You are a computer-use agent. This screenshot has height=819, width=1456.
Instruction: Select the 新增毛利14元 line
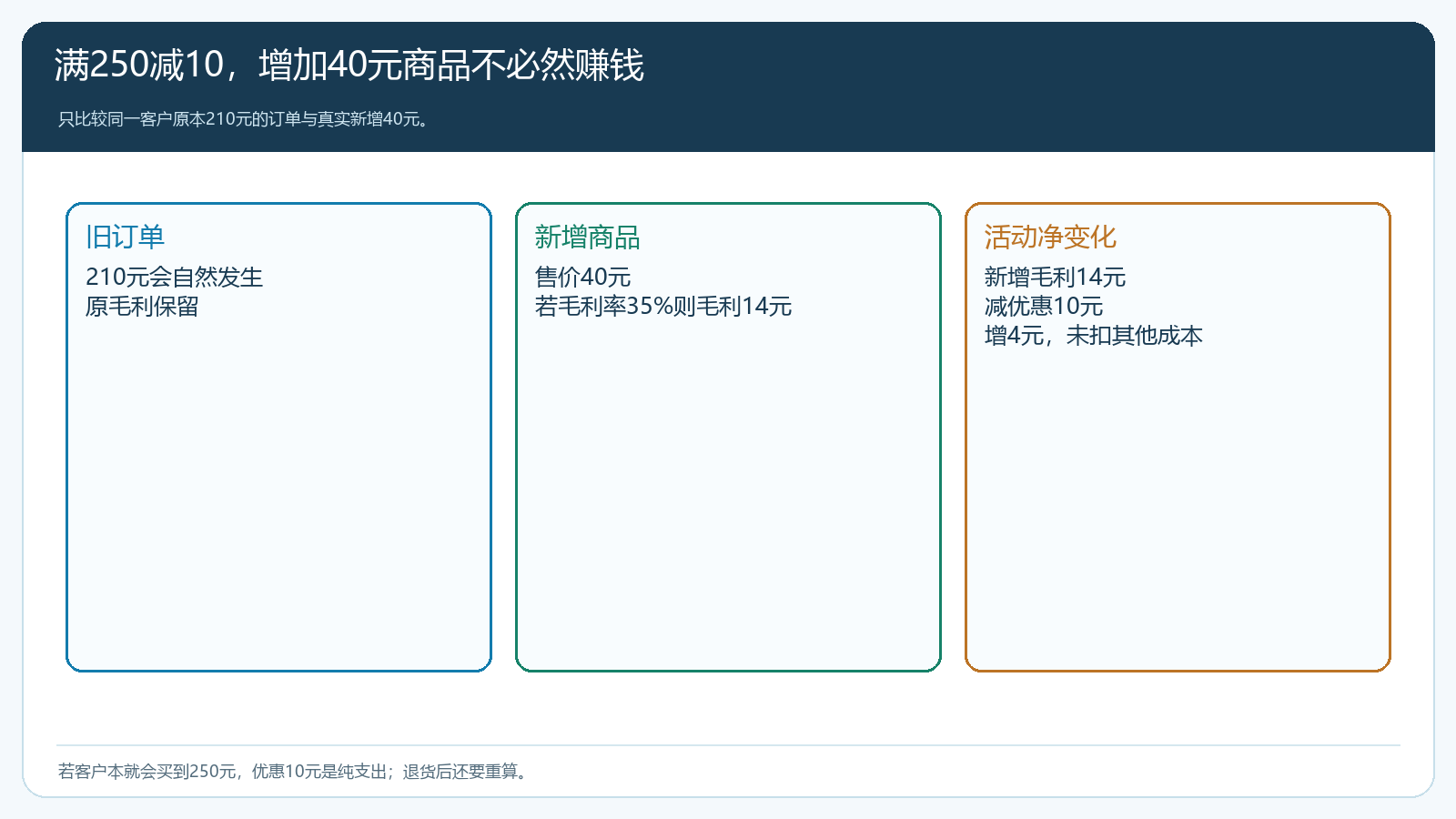coord(1055,277)
